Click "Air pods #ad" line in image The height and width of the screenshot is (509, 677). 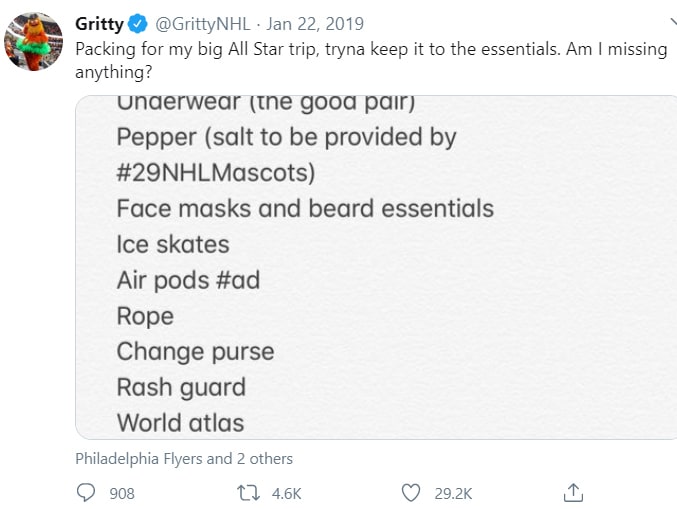coord(188,280)
